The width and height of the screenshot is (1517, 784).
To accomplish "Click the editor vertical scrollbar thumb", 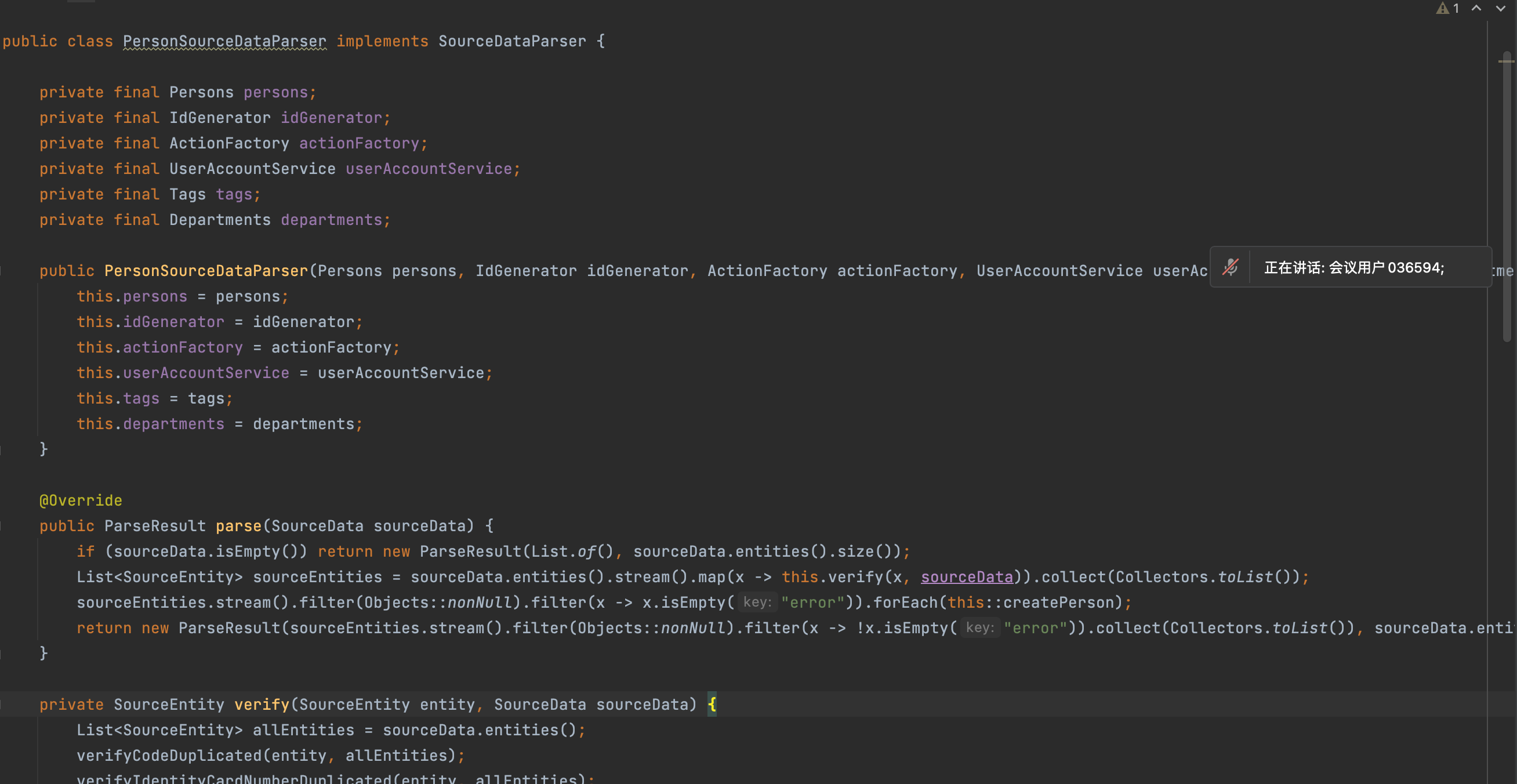I will pos(1507,197).
